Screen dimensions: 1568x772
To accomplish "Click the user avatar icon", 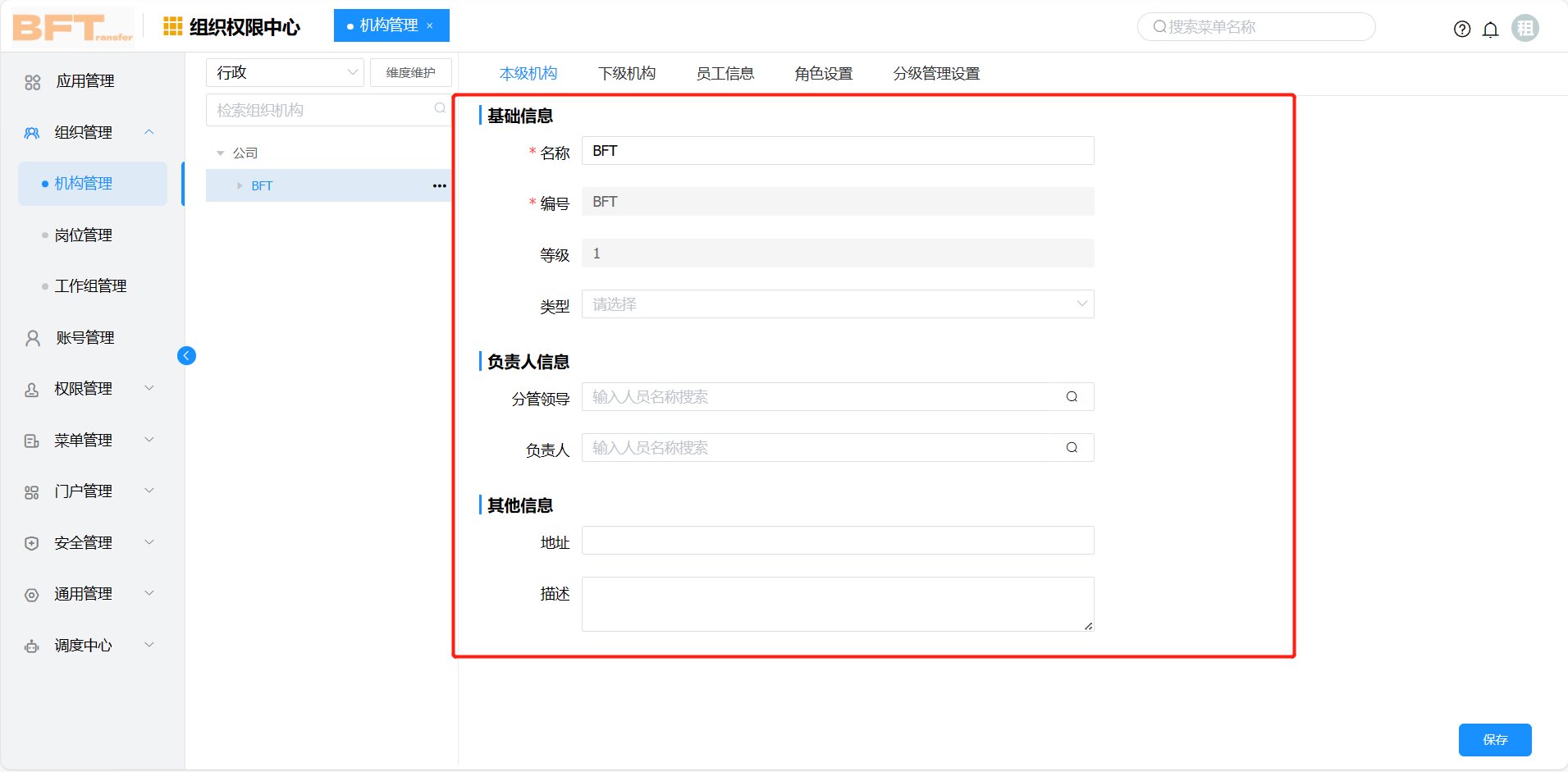I will click(1525, 28).
